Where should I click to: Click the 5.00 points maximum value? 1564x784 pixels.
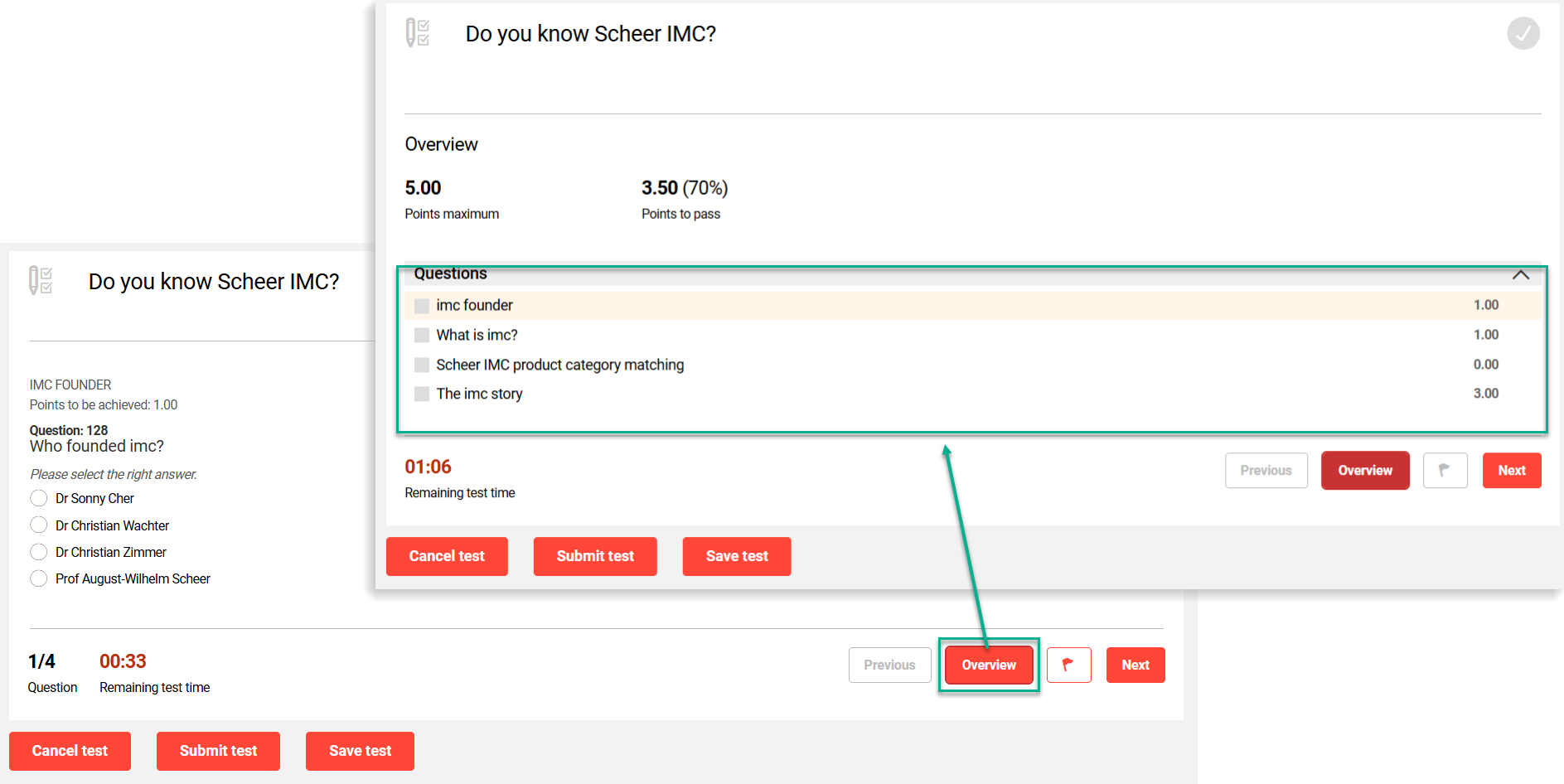point(423,188)
